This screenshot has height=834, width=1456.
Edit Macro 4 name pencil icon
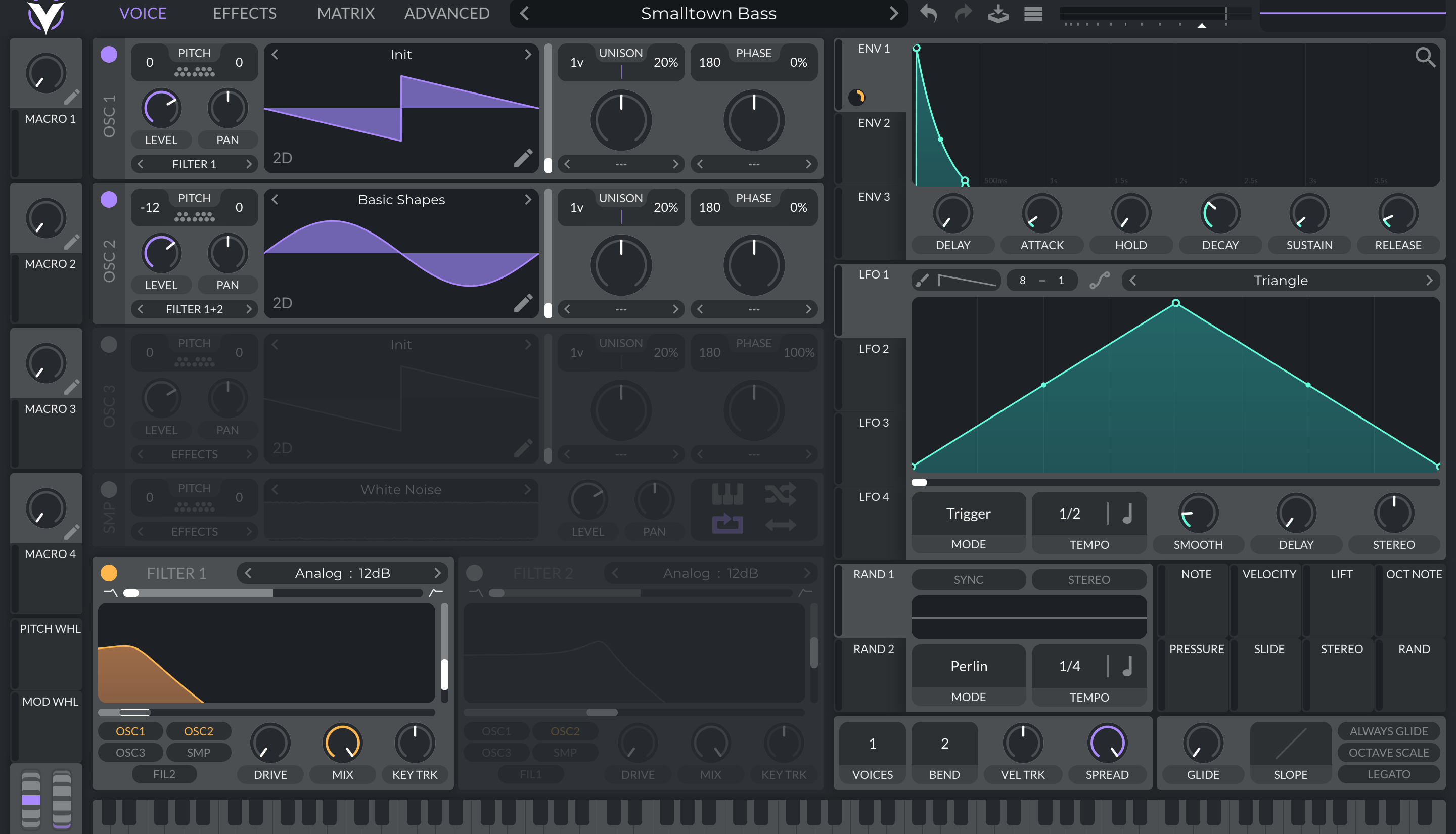coord(72,532)
